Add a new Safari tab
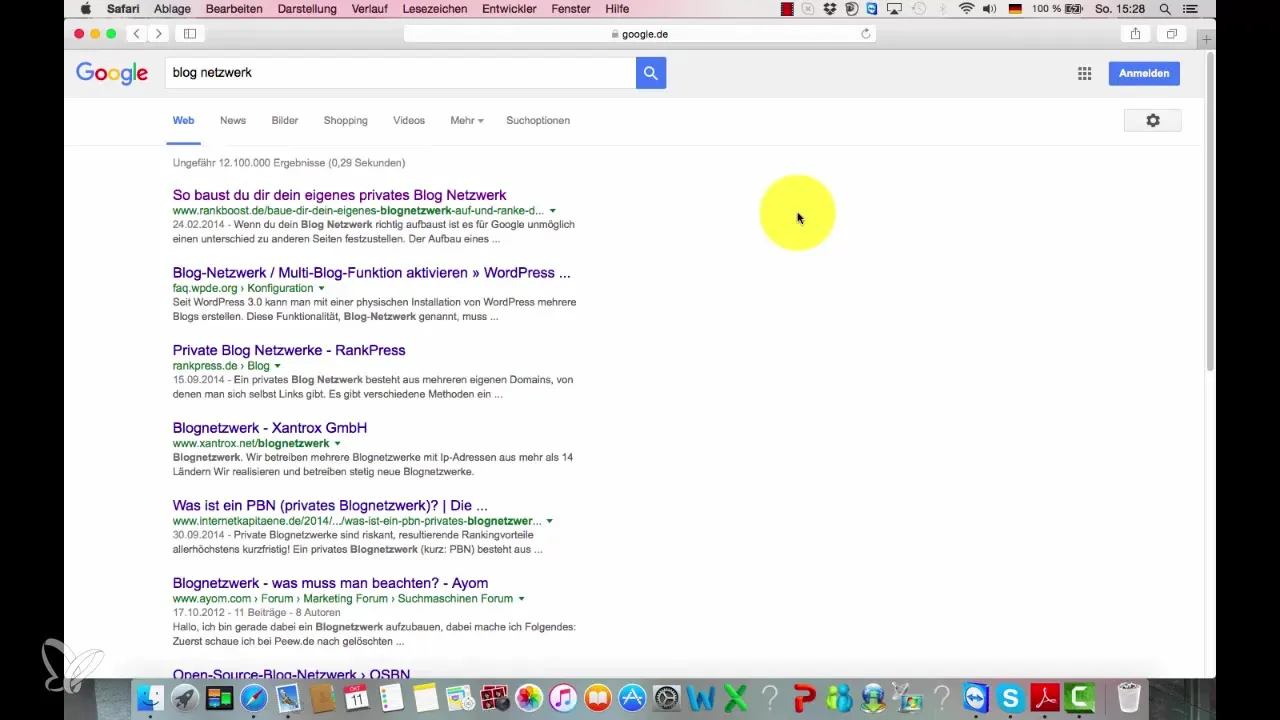Image resolution: width=1280 pixels, height=720 pixels. pyautogui.click(x=1206, y=38)
